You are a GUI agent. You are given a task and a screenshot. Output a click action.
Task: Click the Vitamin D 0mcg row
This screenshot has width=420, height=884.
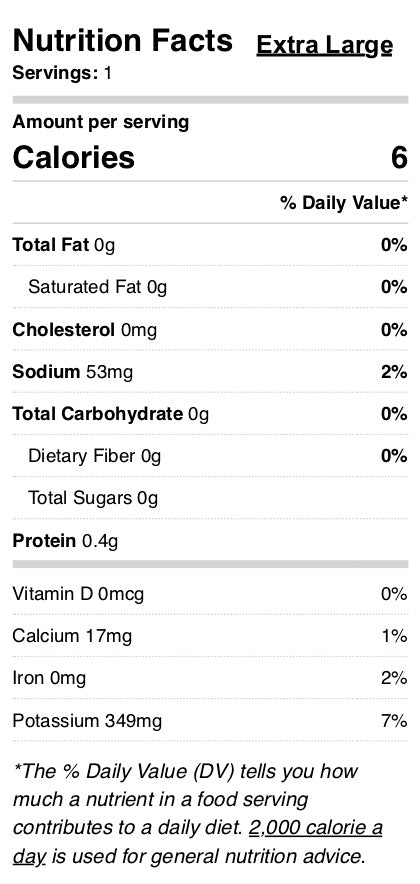(x=210, y=594)
